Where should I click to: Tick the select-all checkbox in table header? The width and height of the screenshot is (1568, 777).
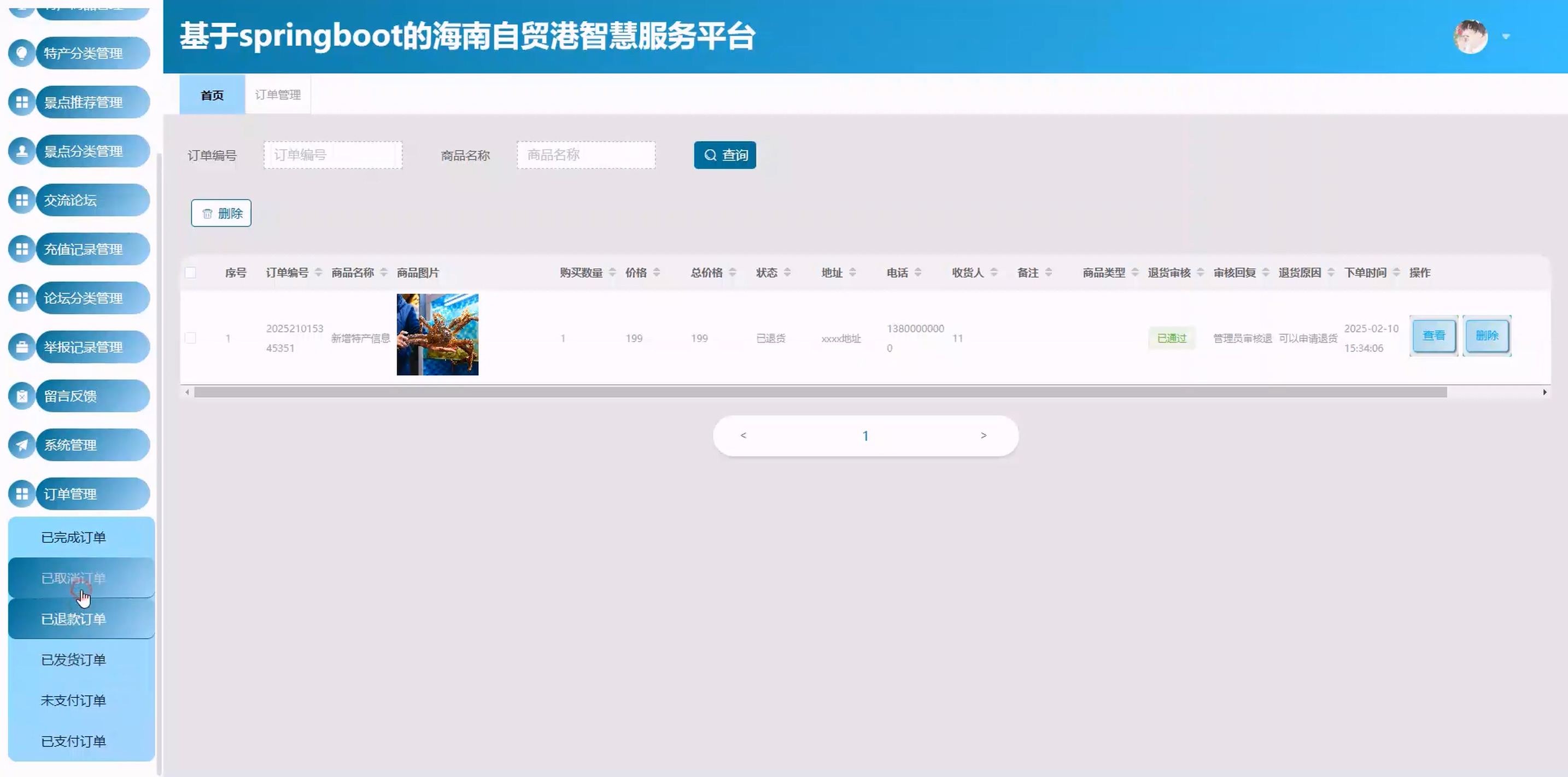[190, 273]
